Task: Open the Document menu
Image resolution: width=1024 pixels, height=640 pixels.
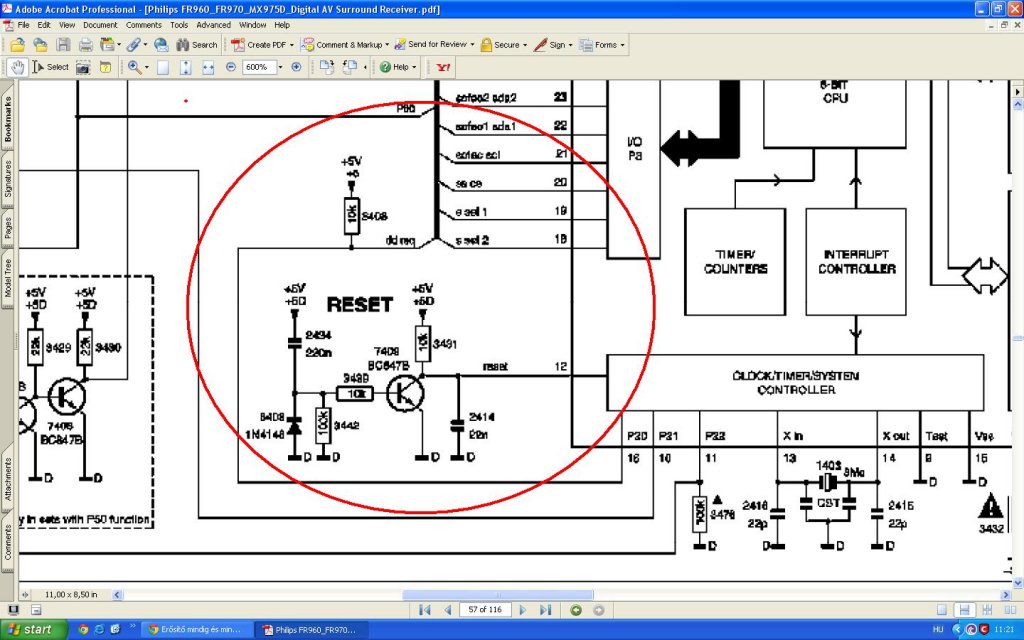Action: (x=100, y=25)
